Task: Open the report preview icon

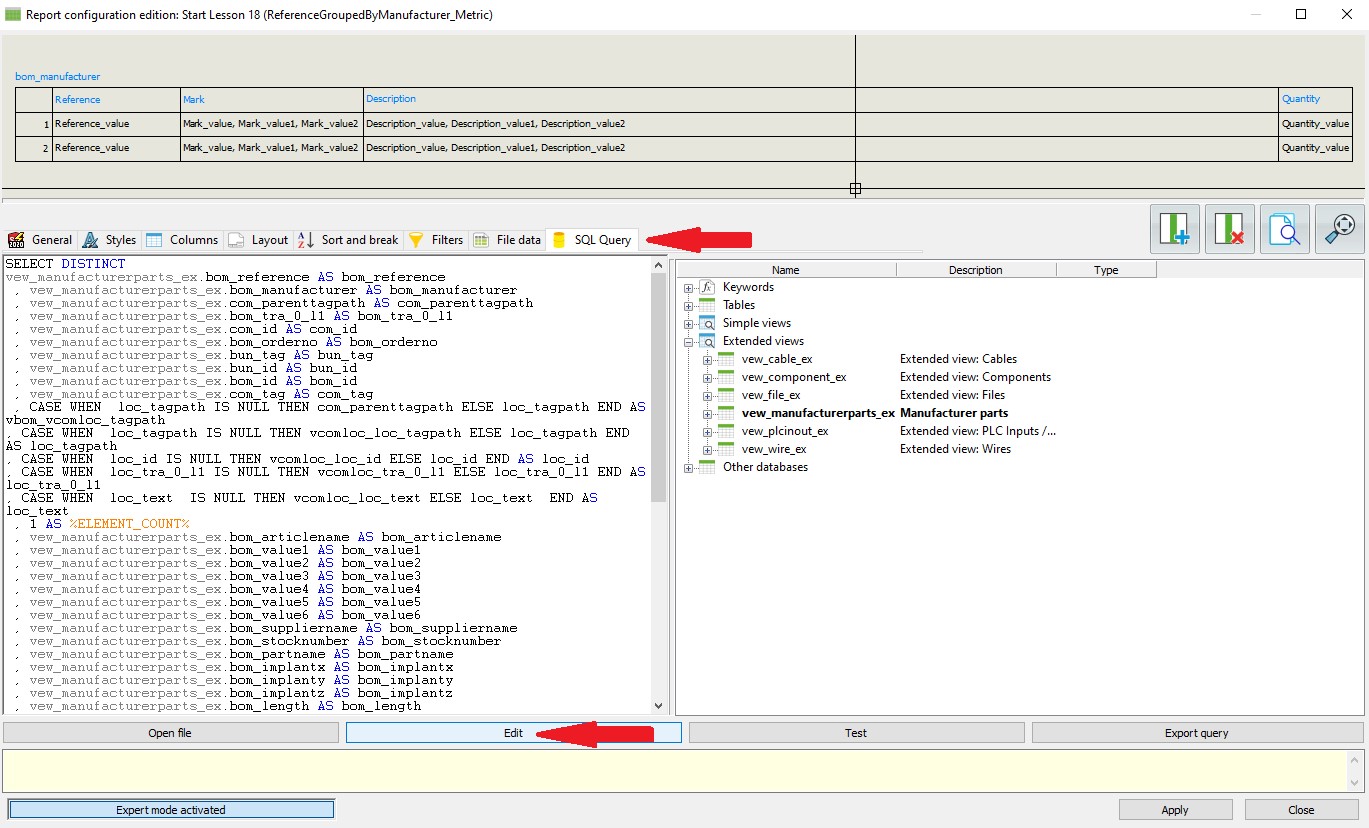Action: 1284,229
